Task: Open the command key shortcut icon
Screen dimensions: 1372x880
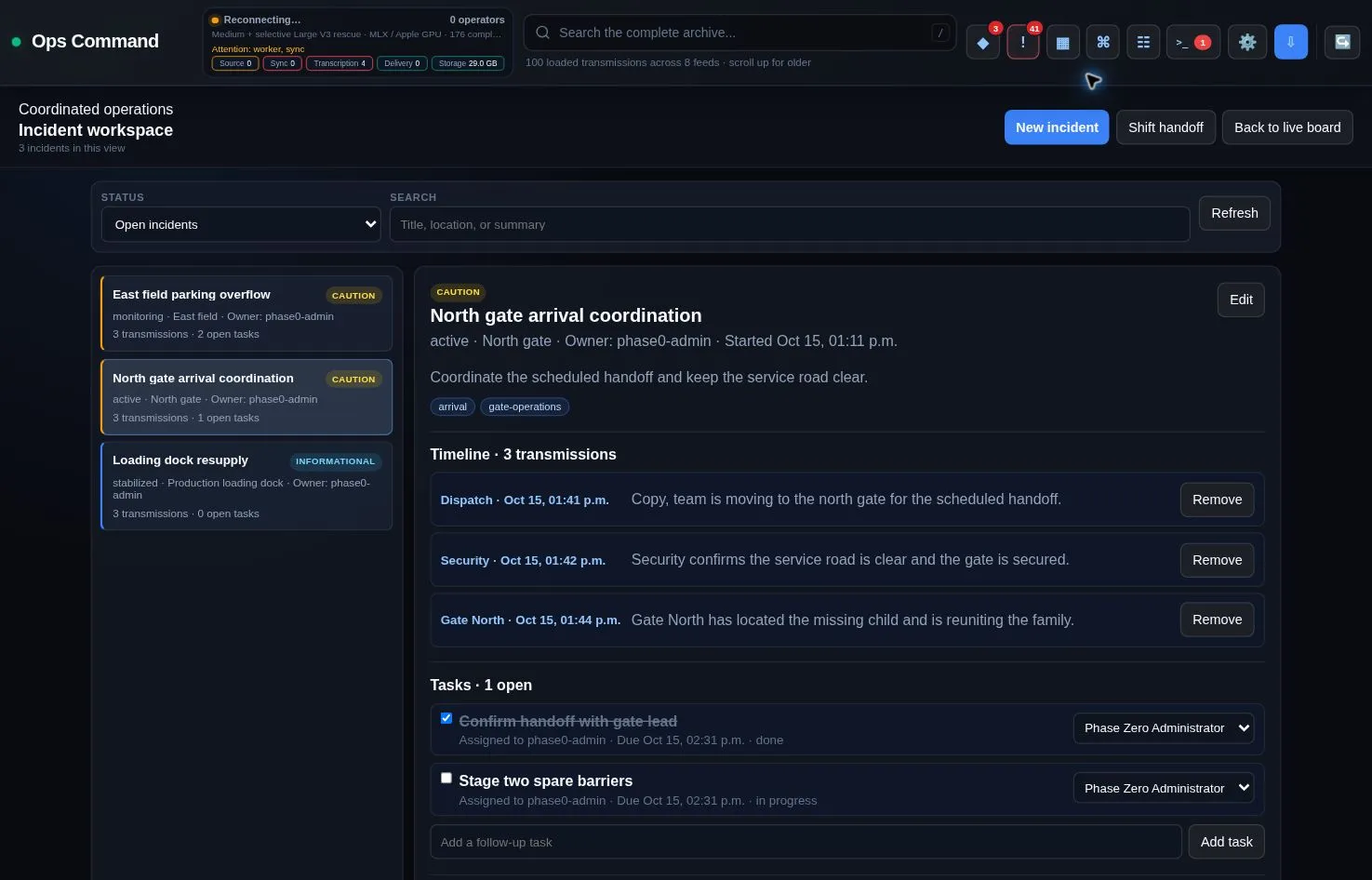Action: point(1103,42)
